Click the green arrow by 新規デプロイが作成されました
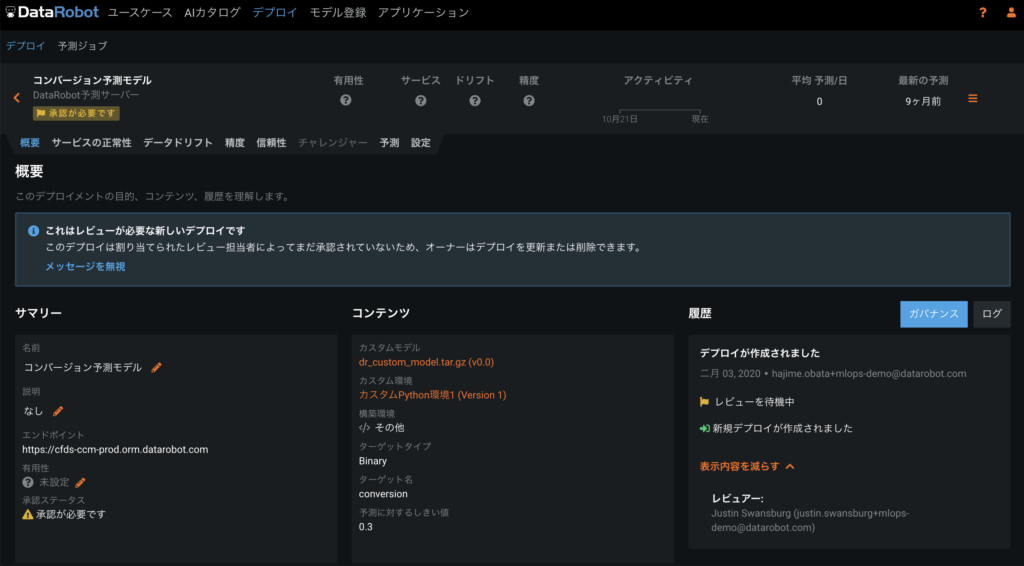The height and width of the screenshot is (566, 1024). point(704,429)
